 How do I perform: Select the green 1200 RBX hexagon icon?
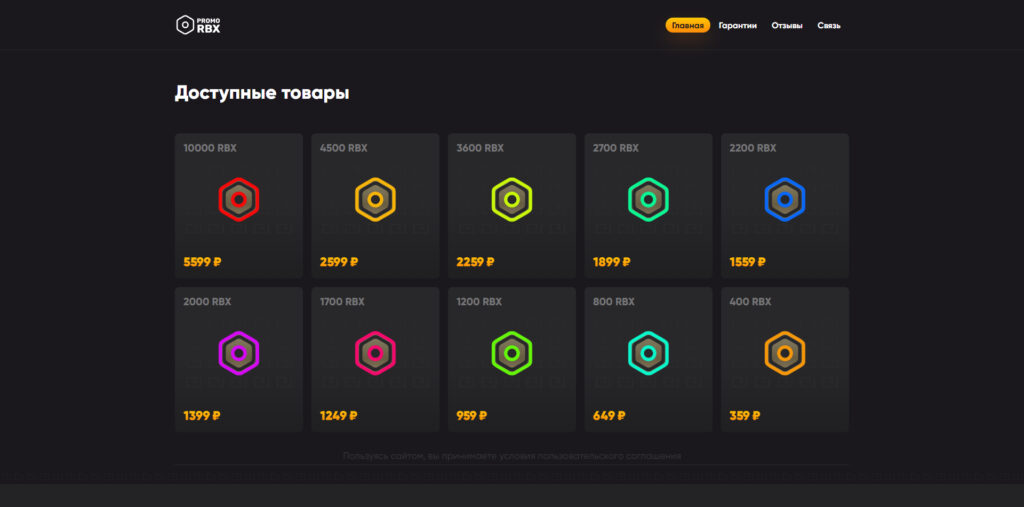click(x=512, y=353)
